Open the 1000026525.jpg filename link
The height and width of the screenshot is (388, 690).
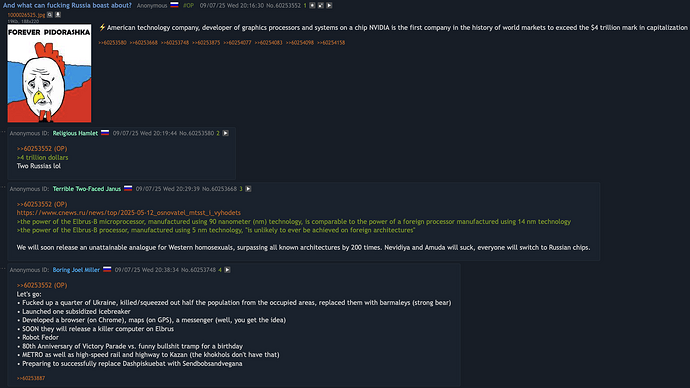[26, 15]
